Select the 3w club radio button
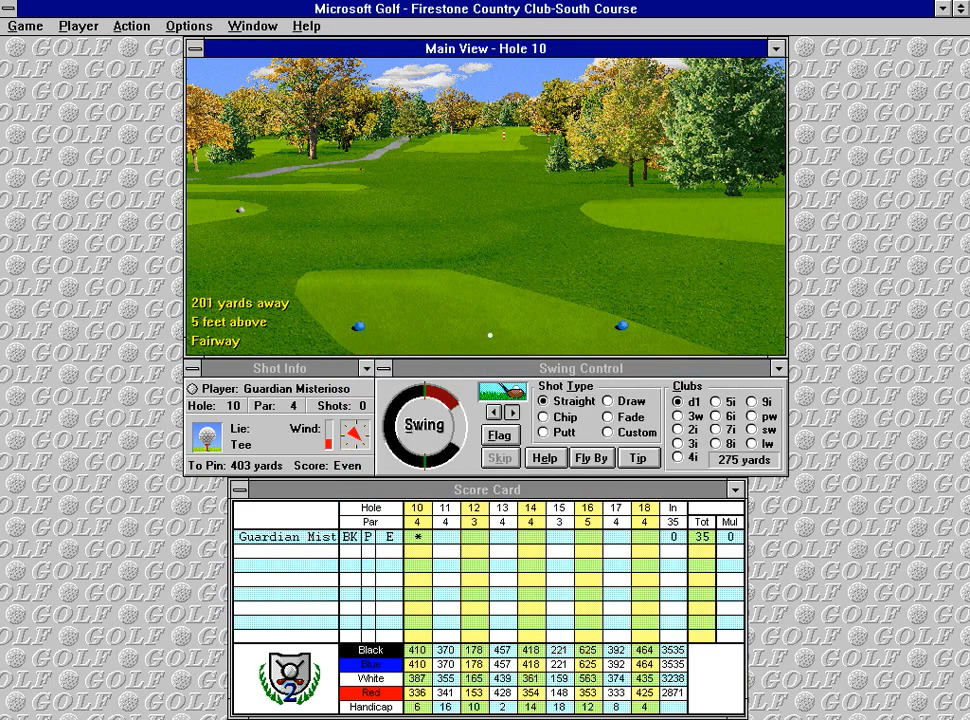The width and height of the screenshot is (970, 720). [x=676, y=416]
